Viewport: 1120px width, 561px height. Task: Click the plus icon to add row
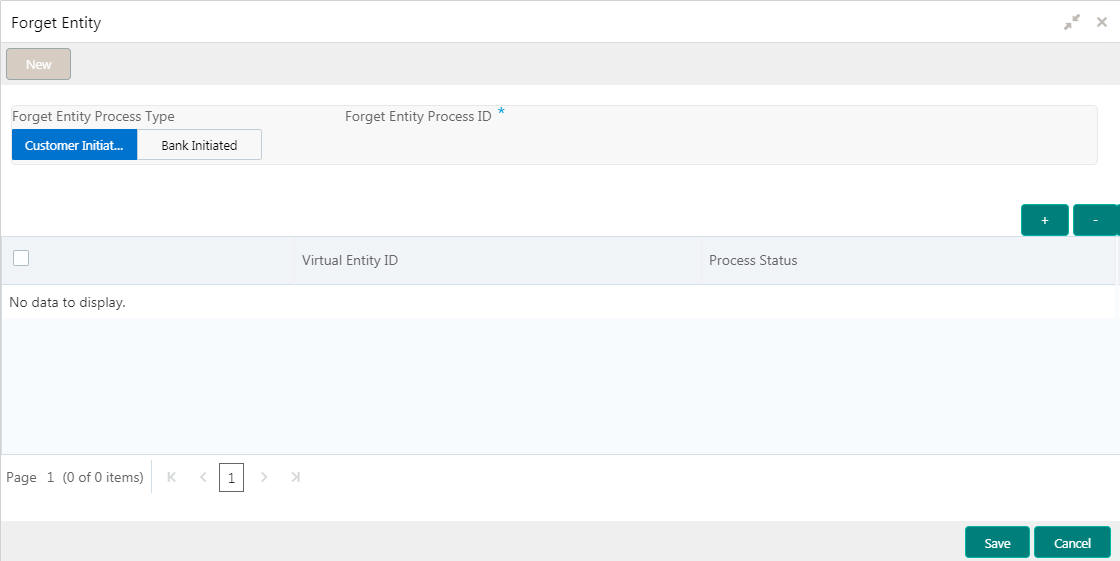1044,220
